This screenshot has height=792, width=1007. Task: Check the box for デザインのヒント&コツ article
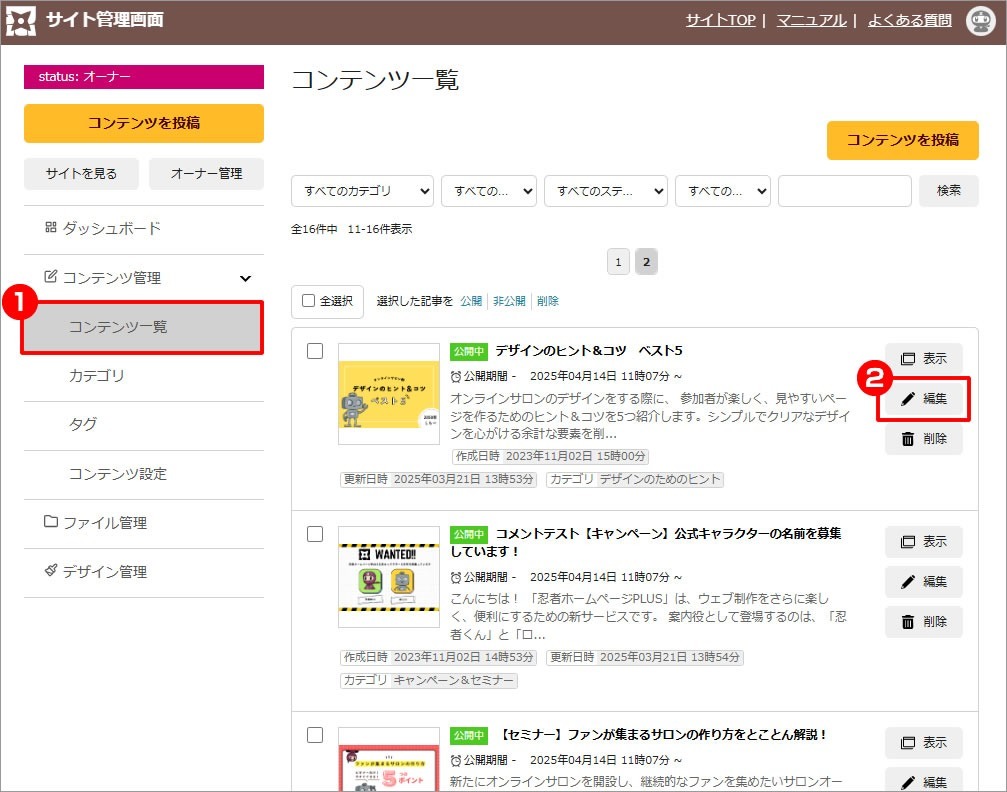(x=315, y=351)
